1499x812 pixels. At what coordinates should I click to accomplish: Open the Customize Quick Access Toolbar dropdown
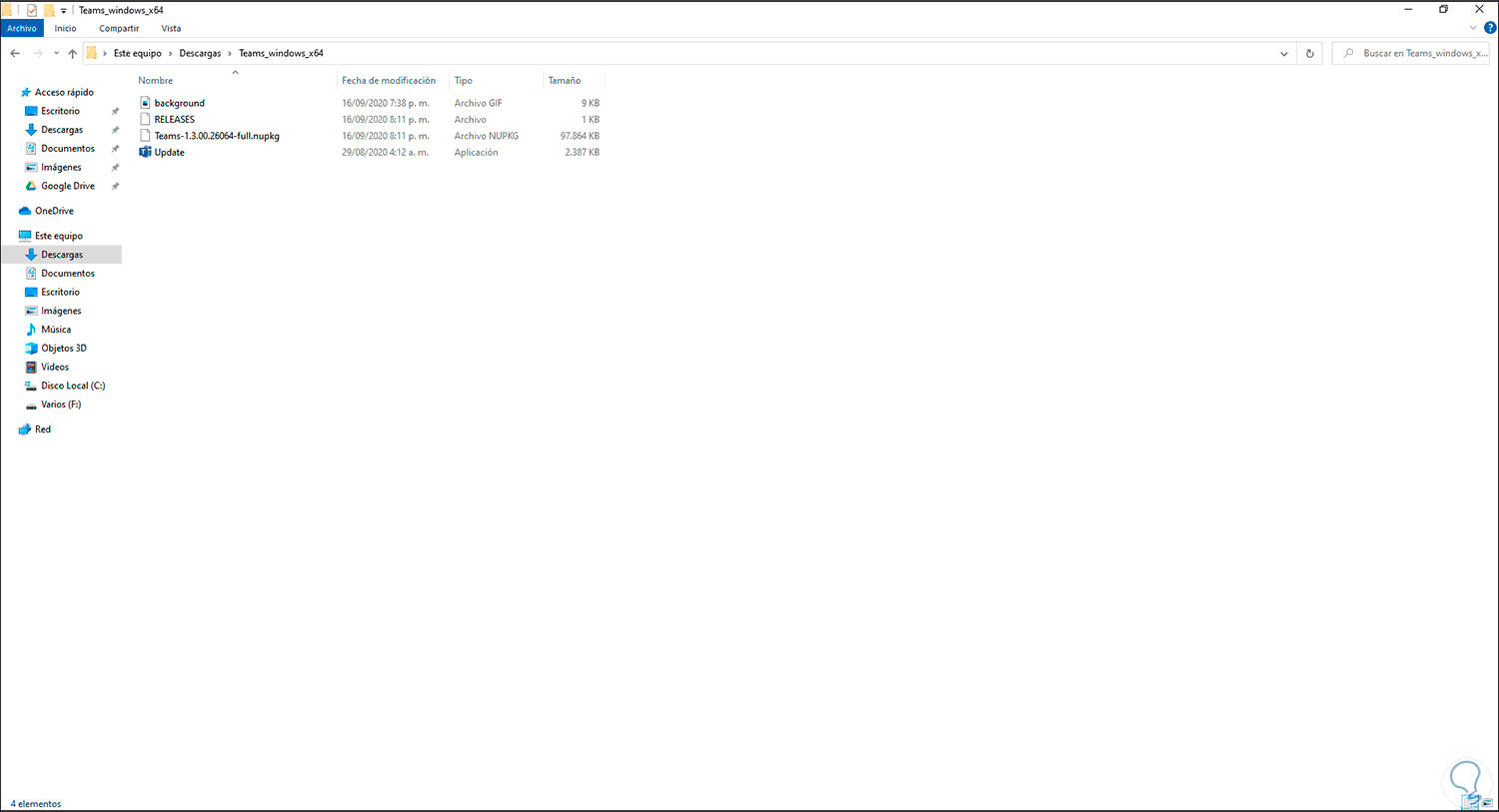point(64,11)
